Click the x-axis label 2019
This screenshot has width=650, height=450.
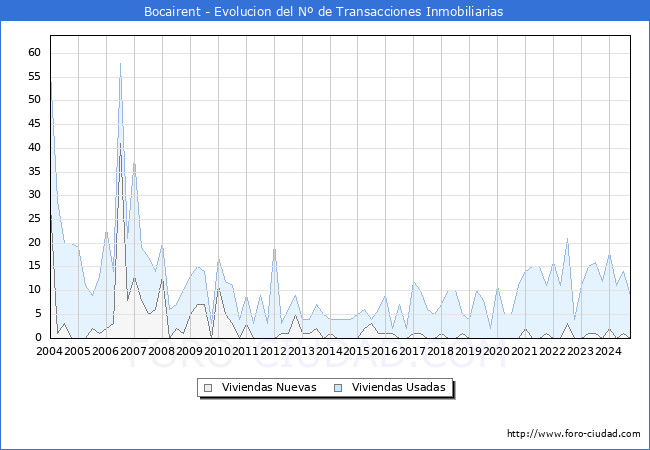pyautogui.click(x=468, y=351)
